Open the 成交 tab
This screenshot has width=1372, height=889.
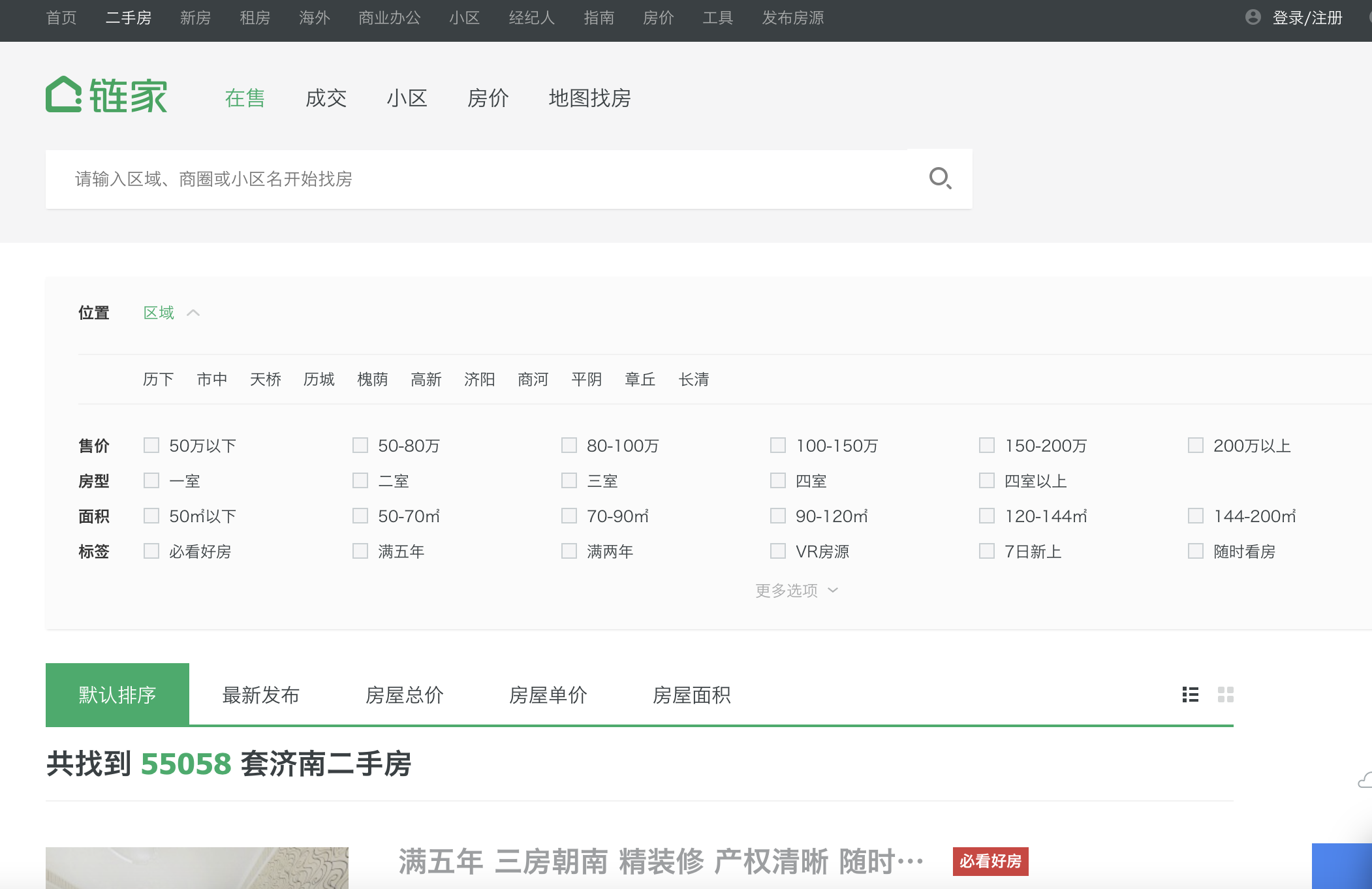326,98
